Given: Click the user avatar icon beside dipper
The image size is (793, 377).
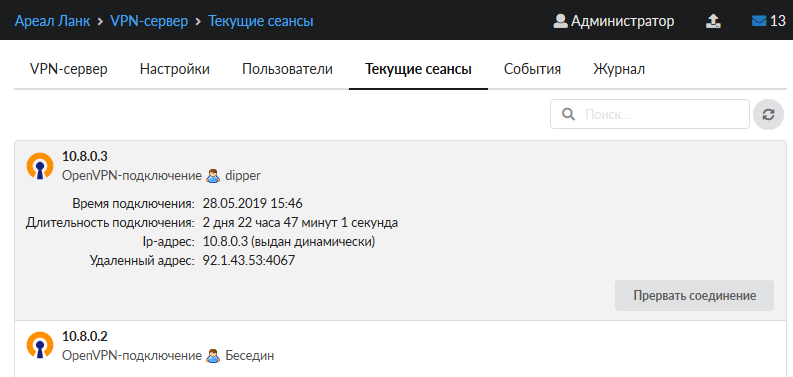Looking at the screenshot, I should 213,176.
